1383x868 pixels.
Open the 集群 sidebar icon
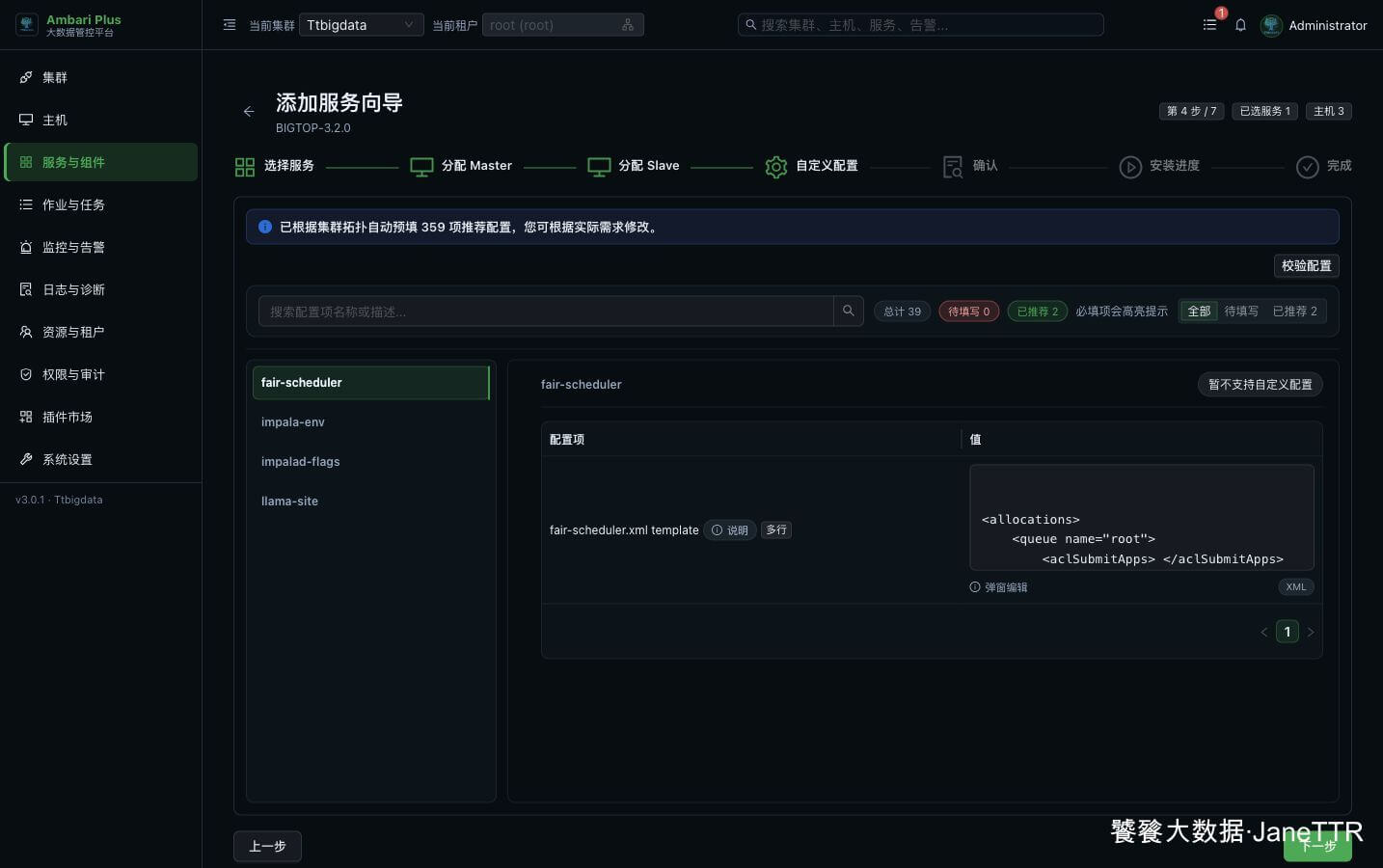(x=26, y=77)
